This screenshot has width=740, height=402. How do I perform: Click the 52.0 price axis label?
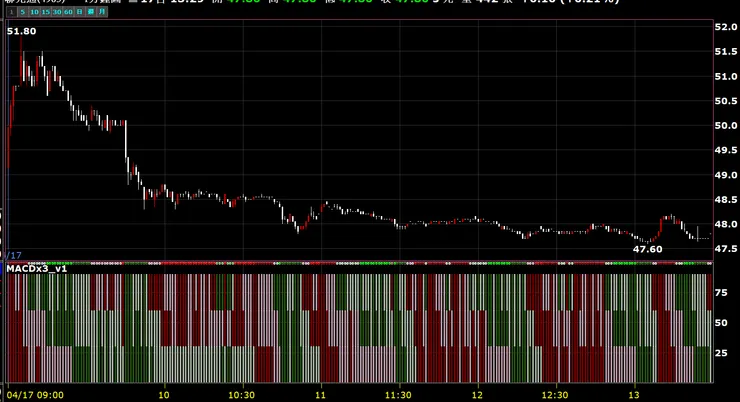726,27
